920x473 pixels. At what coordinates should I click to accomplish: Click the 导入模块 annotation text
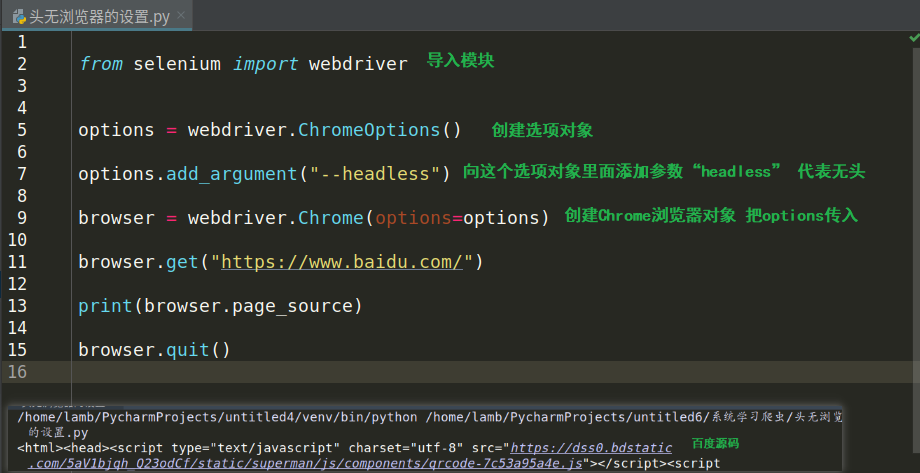461,60
